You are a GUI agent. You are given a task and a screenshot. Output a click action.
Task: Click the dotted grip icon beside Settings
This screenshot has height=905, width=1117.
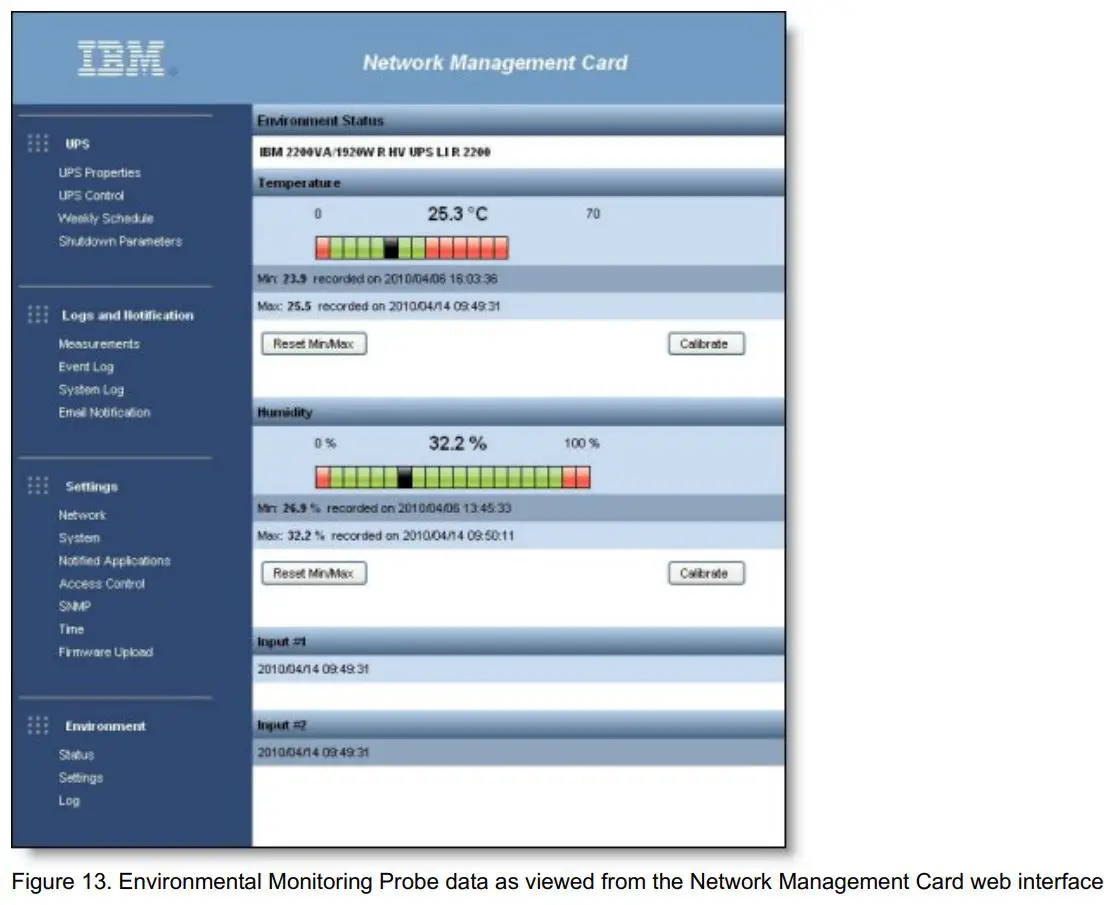38,485
